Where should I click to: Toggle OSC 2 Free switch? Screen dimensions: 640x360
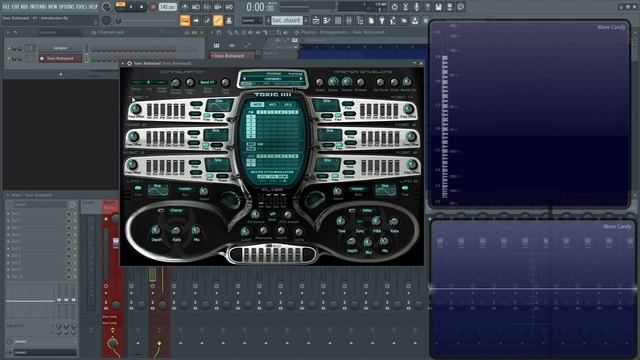206,146
